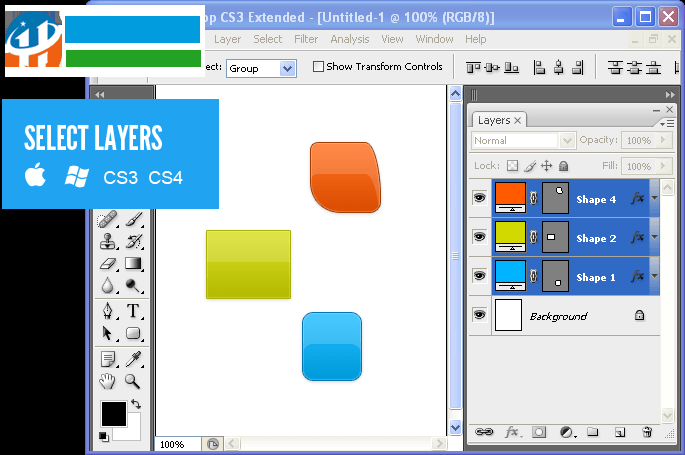This screenshot has width=685, height=455.
Task: Open the Opacity slider arrow
Action: click(x=663, y=140)
